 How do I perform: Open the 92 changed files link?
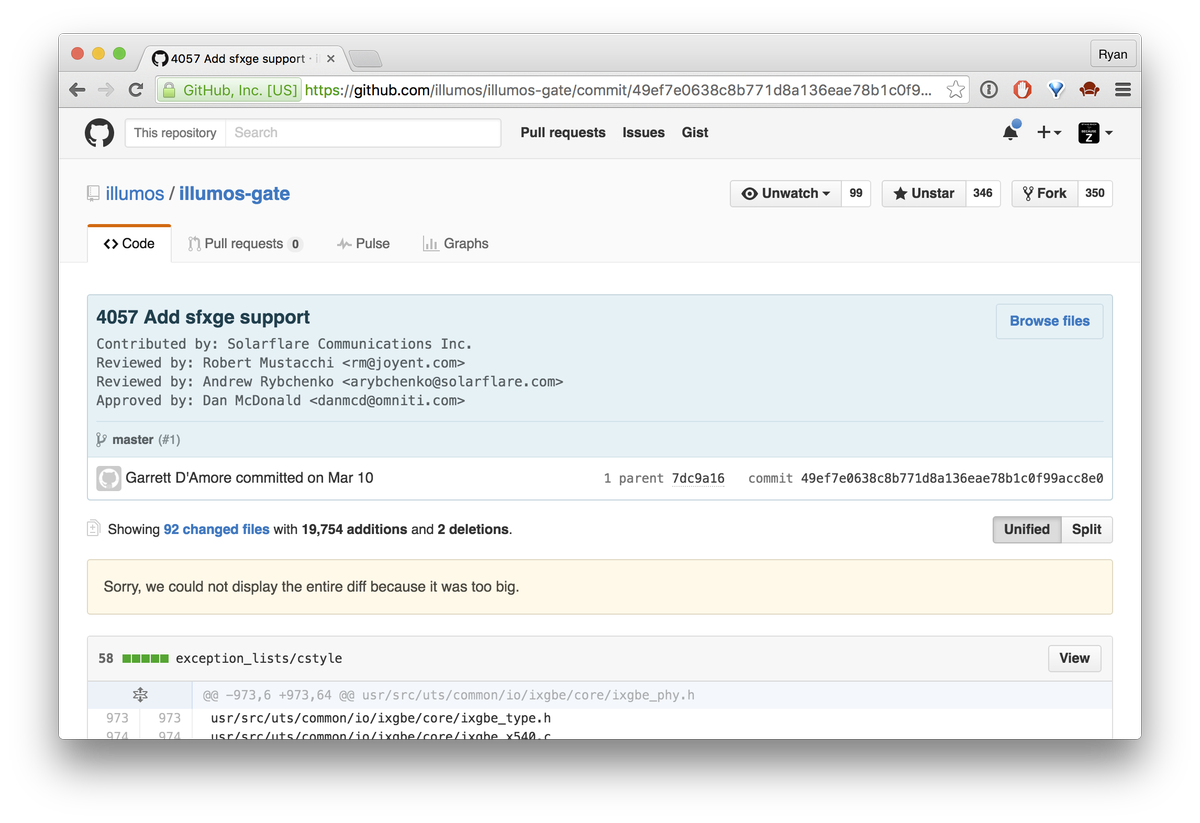point(216,529)
